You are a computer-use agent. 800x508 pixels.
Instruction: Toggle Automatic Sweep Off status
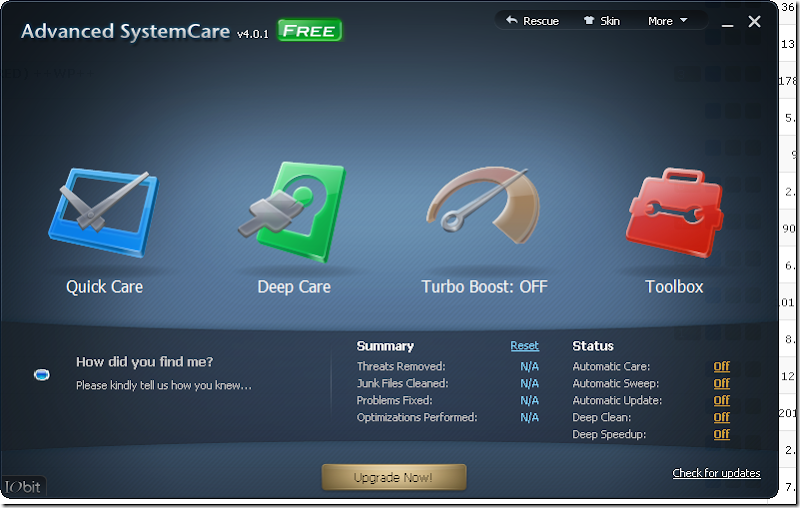[x=721, y=383]
